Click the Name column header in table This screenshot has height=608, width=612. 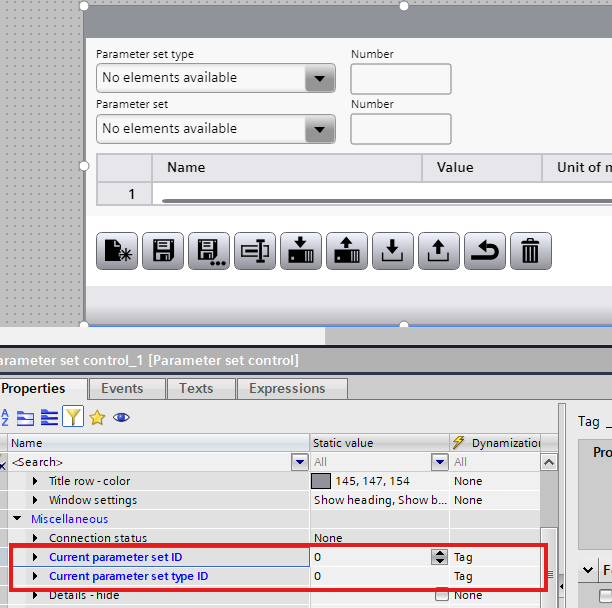coord(287,168)
